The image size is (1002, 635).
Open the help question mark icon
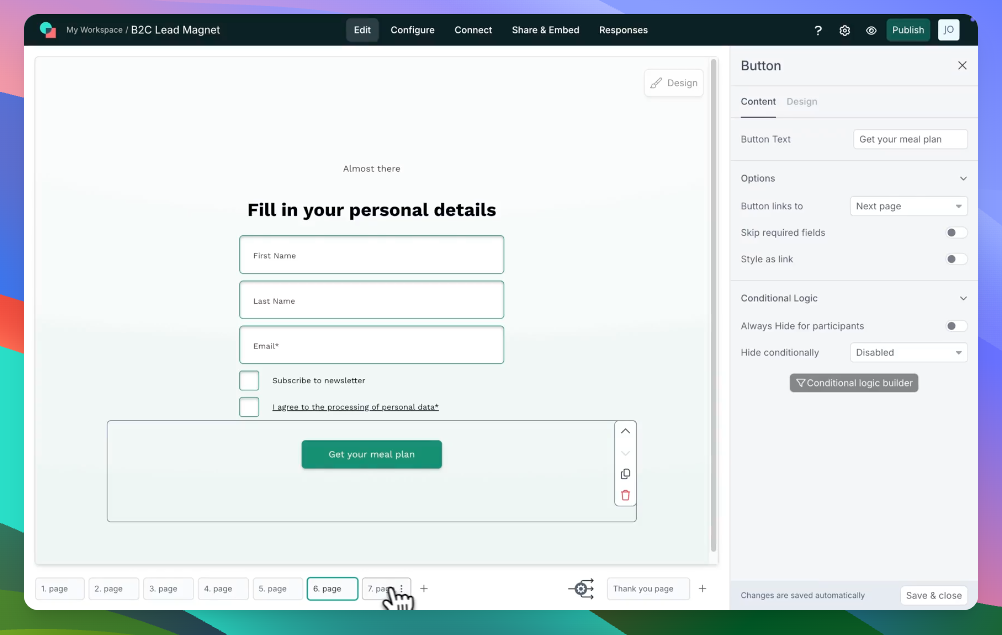(x=818, y=30)
